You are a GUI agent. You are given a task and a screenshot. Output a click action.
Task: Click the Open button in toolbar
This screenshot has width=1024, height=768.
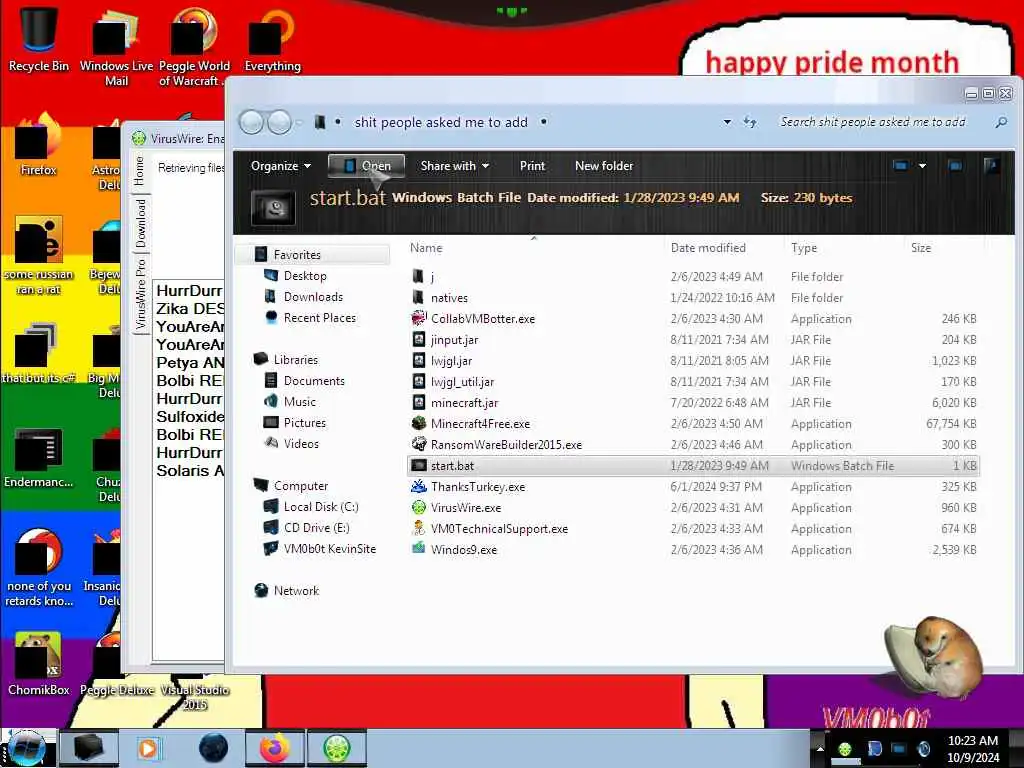pos(366,166)
